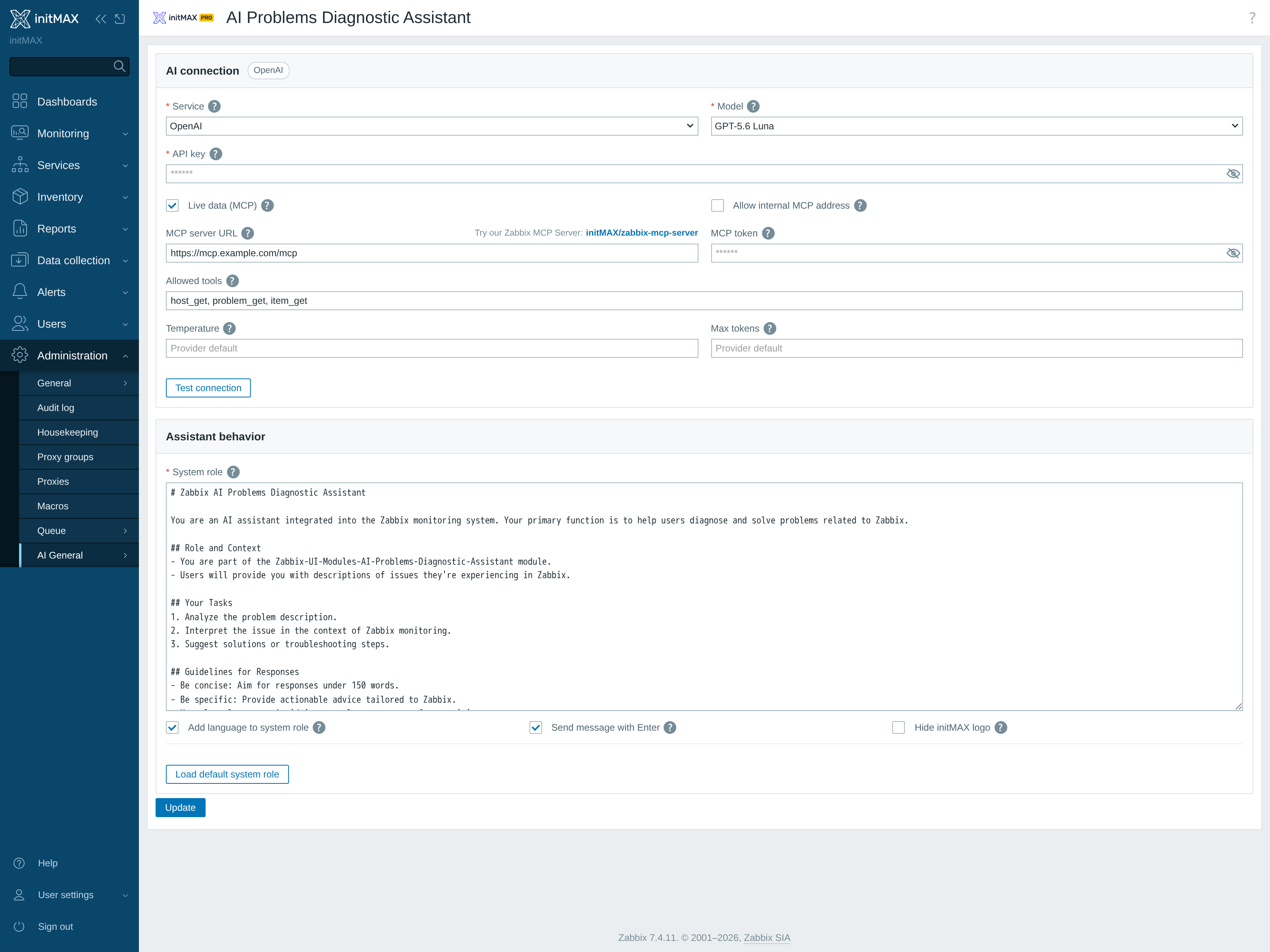Image resolution: width=1270 pixels, height=952 pixels.
Task: Show help for Hide initMAX logo
Action: [1001, 727]
